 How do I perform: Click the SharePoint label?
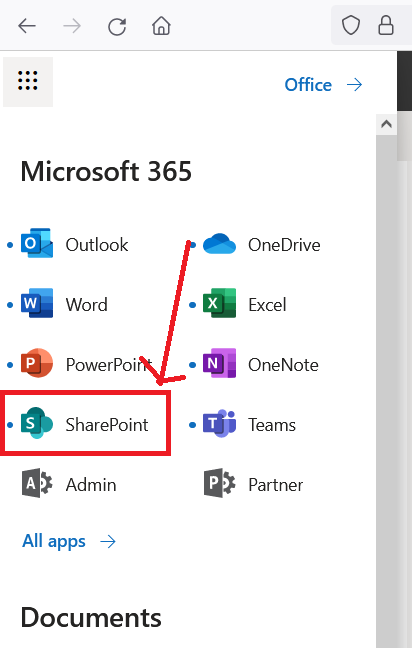tap(107, 424)
